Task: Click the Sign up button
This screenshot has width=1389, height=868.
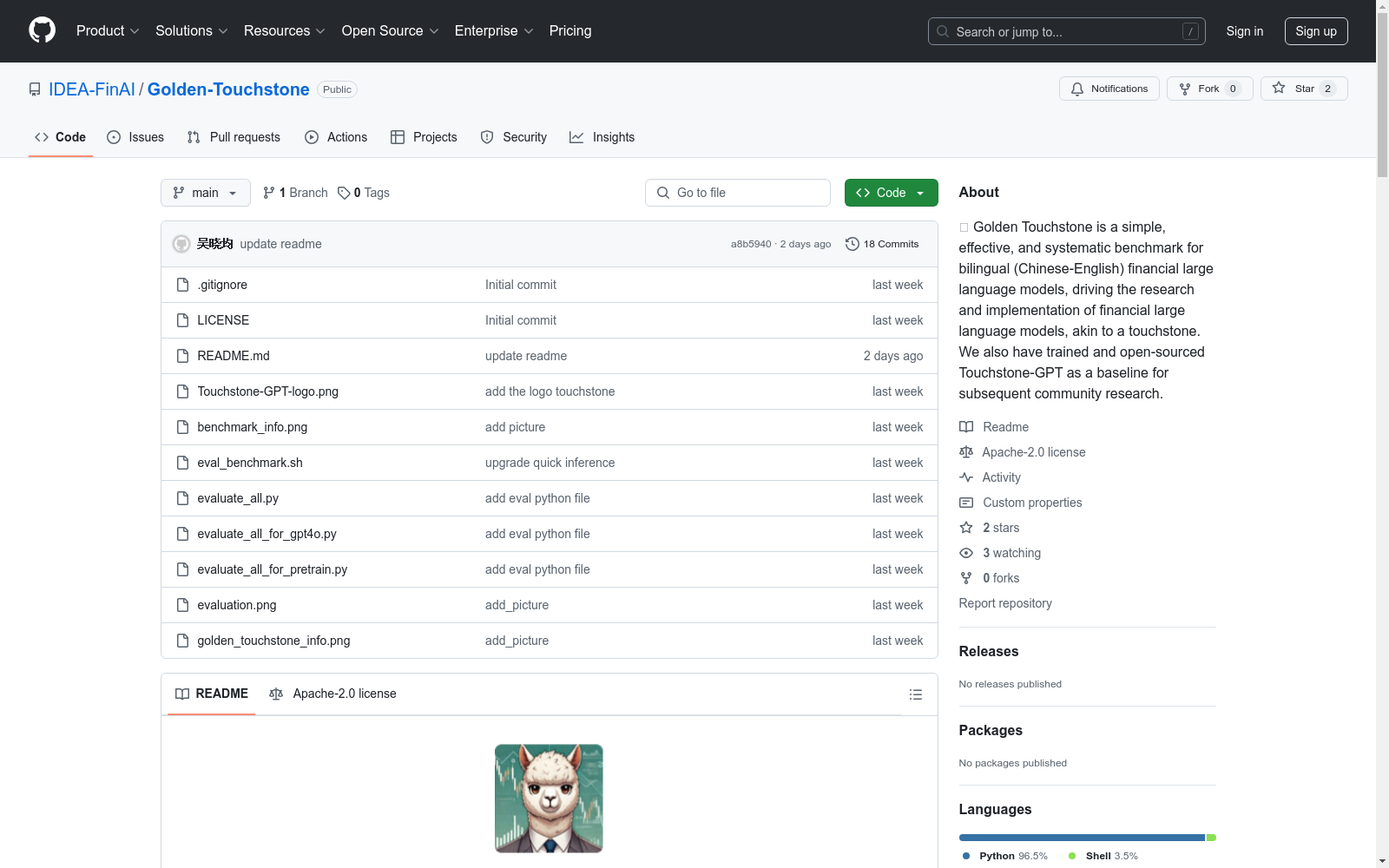Action: tap(1316, 31)
